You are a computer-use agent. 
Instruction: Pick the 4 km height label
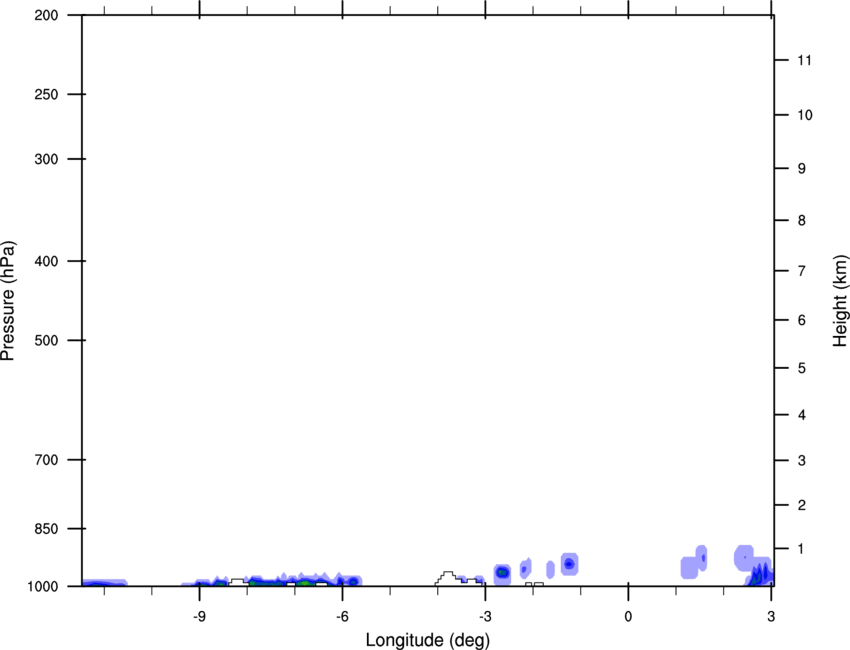(802, 415)
